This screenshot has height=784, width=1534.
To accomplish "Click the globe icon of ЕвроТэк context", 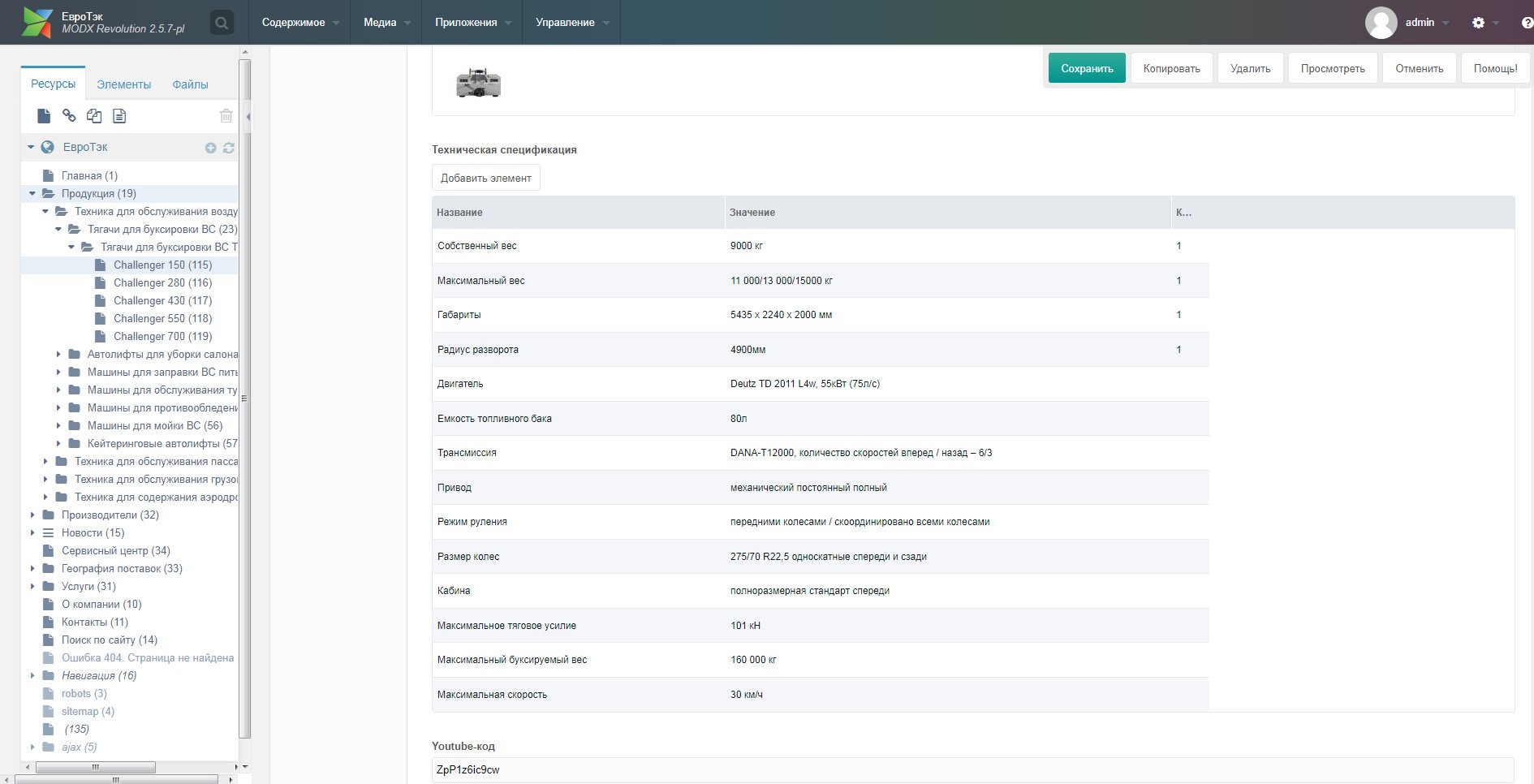I will pyautogui.click(x=48, y=147).
